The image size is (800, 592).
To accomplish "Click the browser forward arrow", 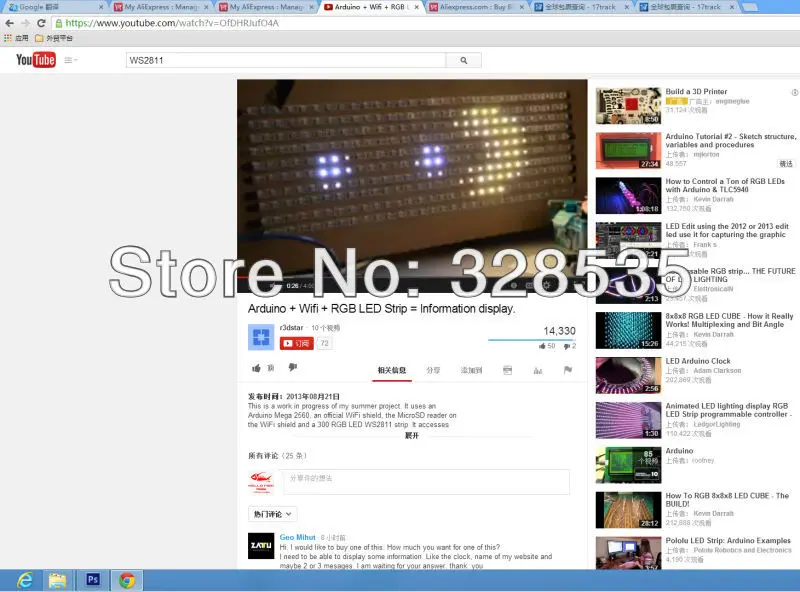I will coord(26,23).
